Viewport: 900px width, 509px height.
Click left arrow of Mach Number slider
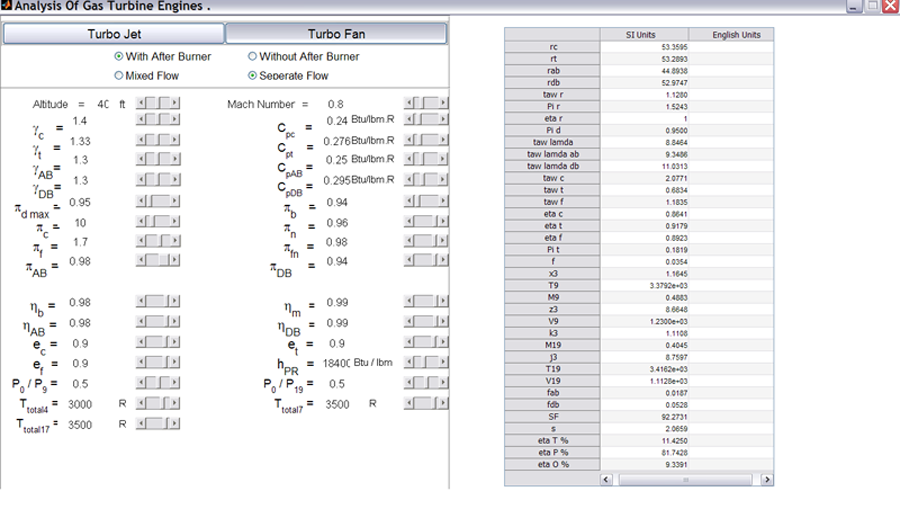[x=410, y=103]
